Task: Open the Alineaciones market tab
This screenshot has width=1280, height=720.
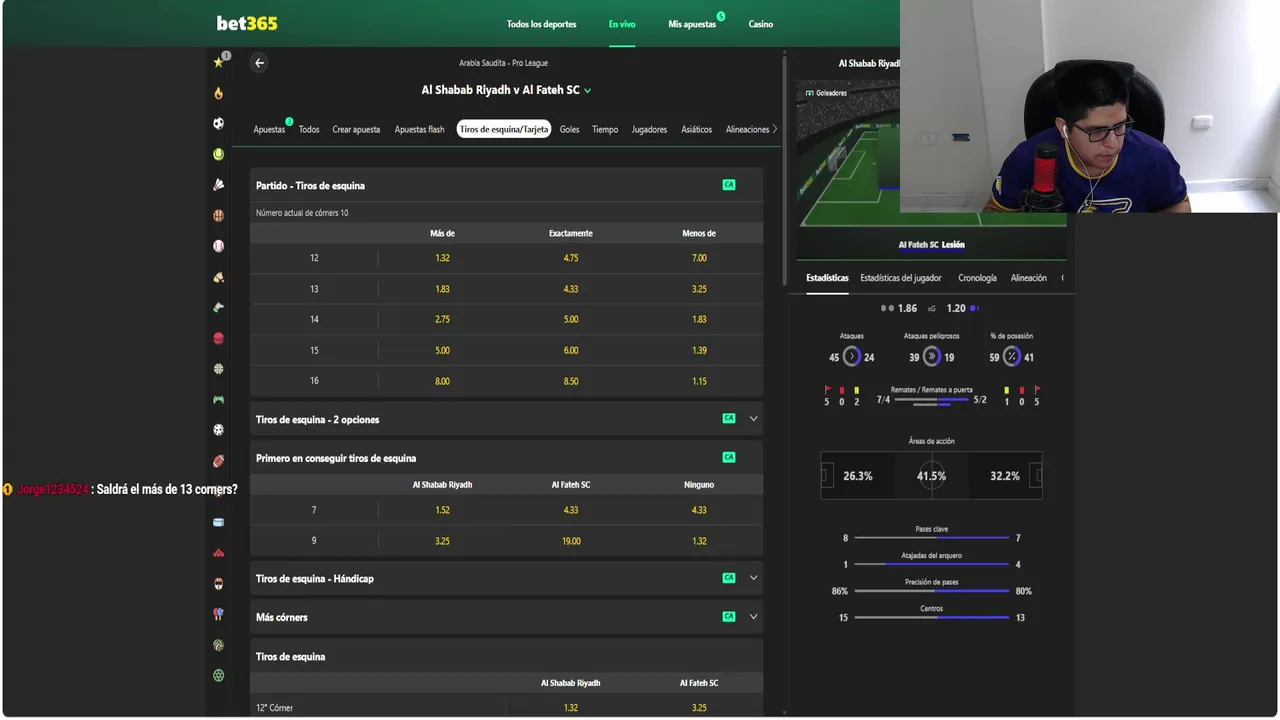Action: point(748,129)
